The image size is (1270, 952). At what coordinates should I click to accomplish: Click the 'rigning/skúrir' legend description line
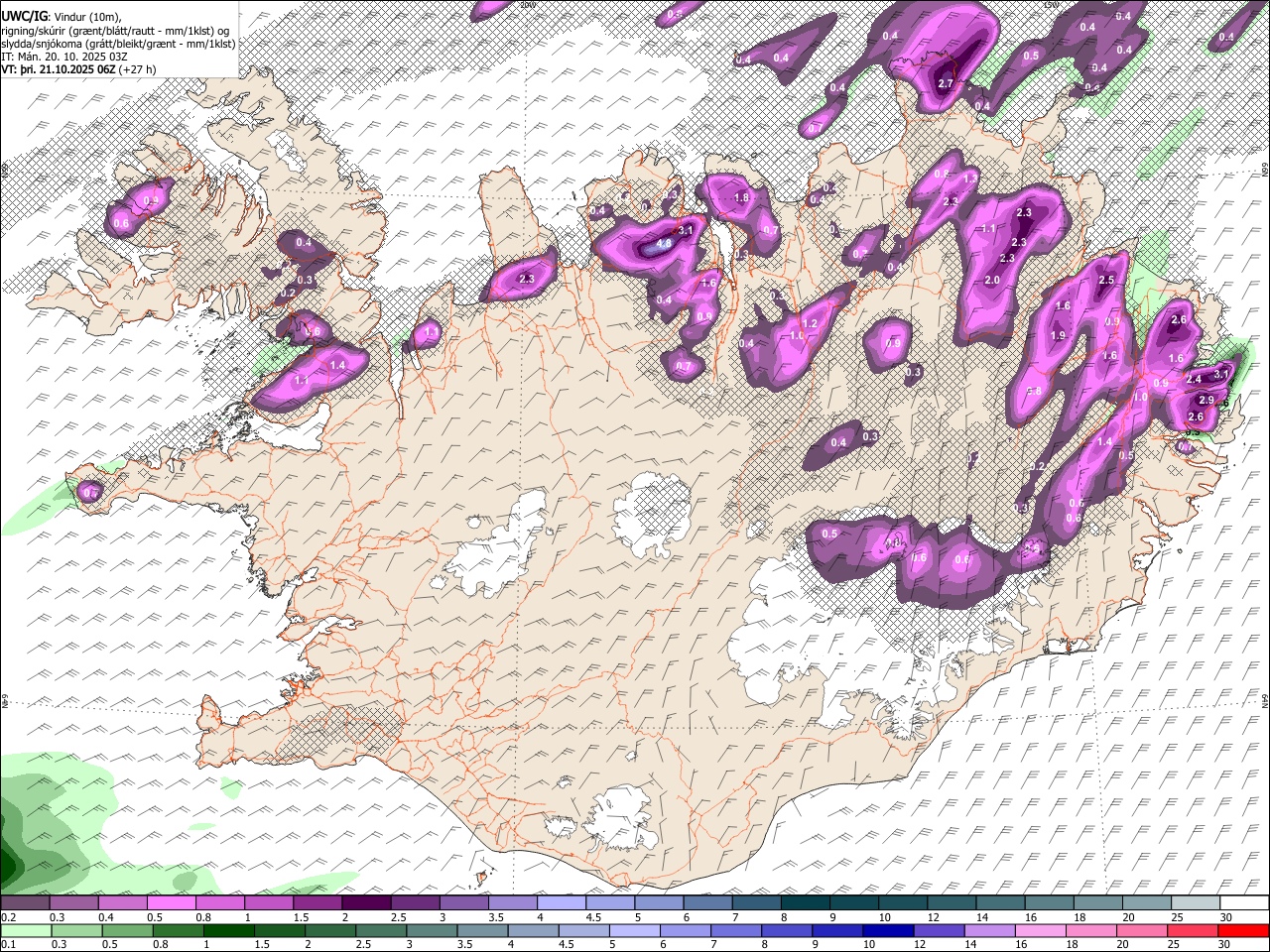coord(117,31)
